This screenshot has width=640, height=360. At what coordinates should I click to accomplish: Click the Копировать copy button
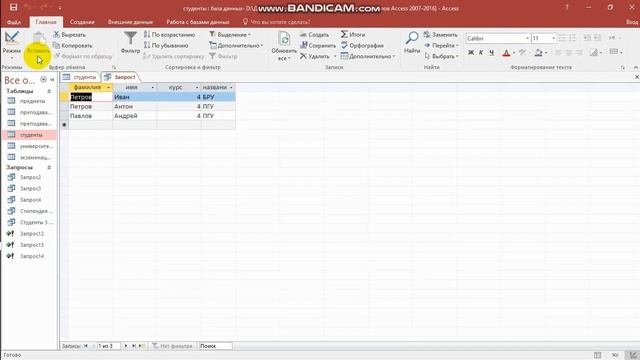73,46
